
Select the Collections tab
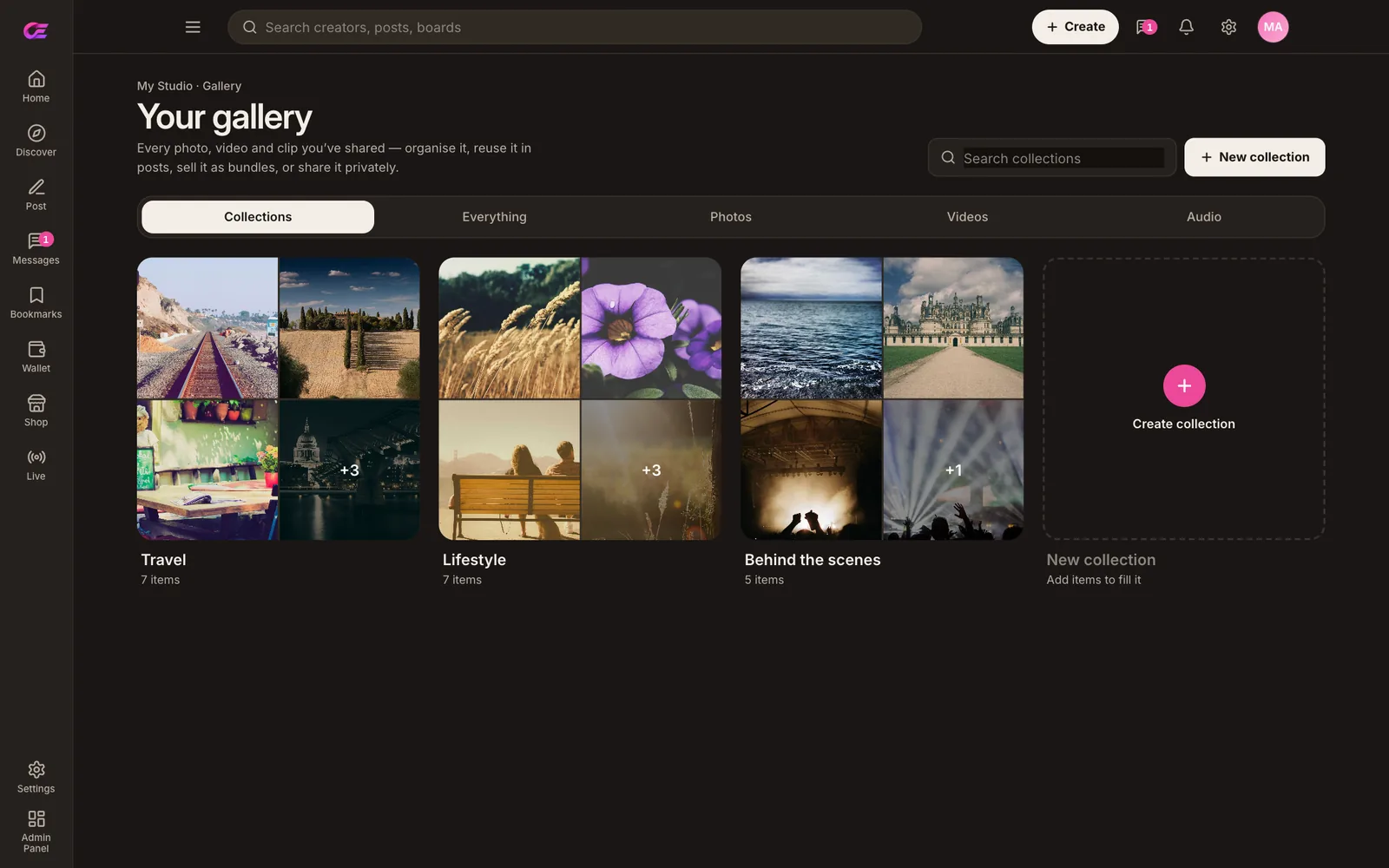point(258,217)
